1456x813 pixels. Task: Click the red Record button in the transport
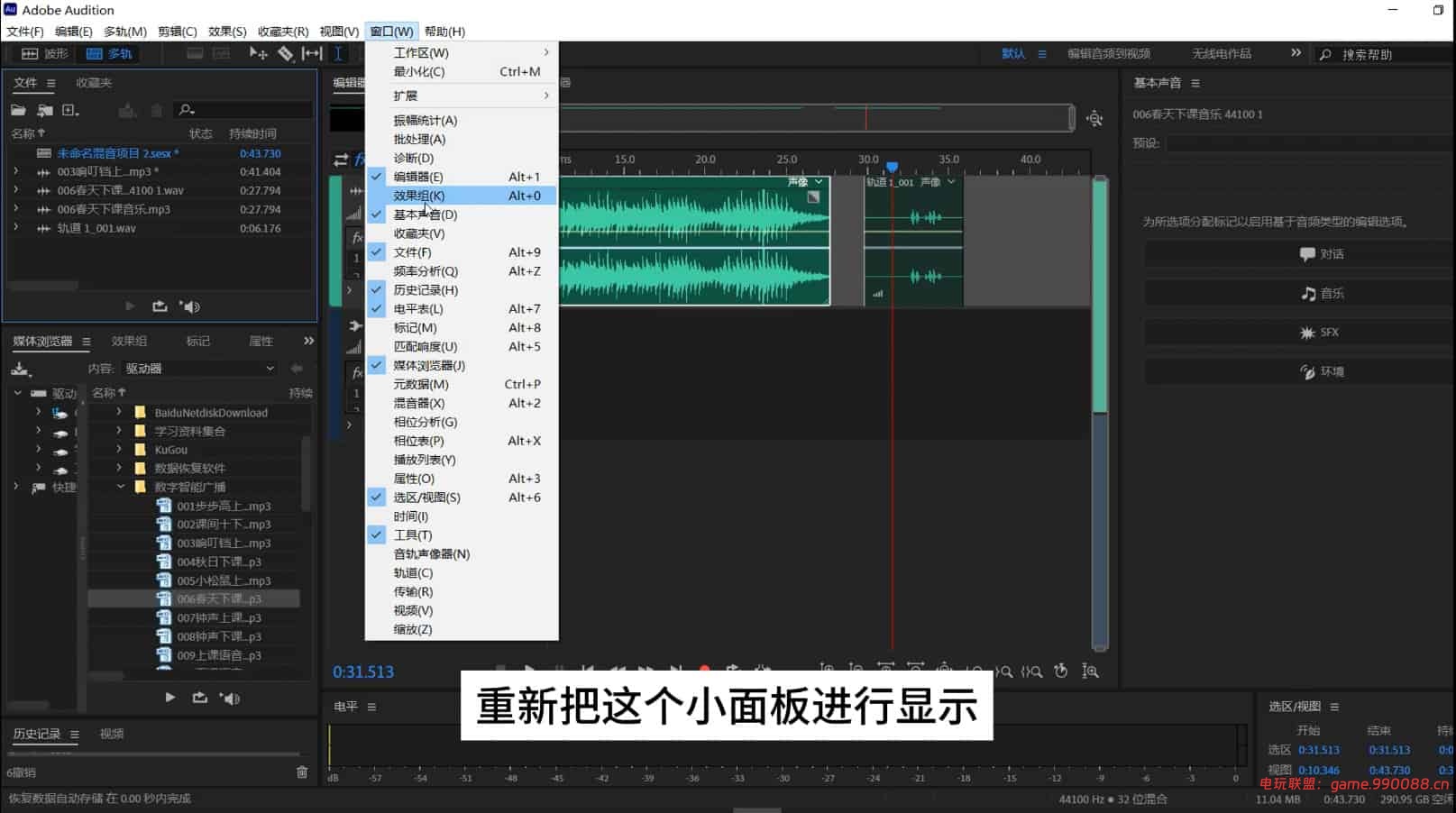[x=704, y=671]
